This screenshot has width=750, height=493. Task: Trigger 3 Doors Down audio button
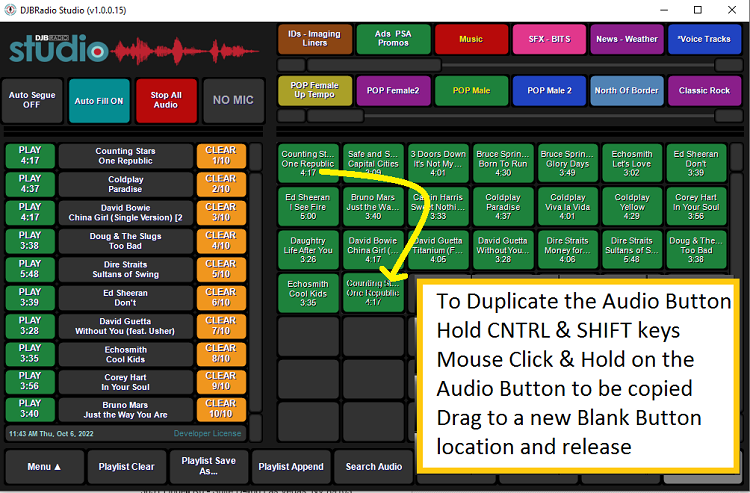click(438, 164)
